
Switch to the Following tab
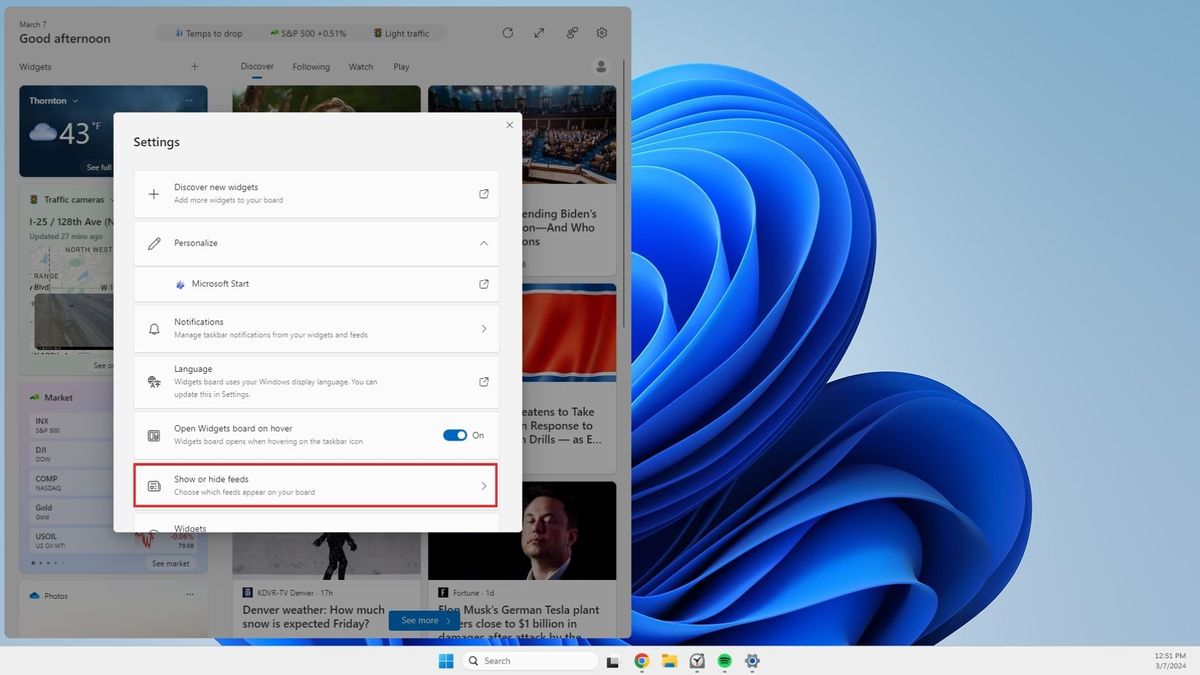311,66
